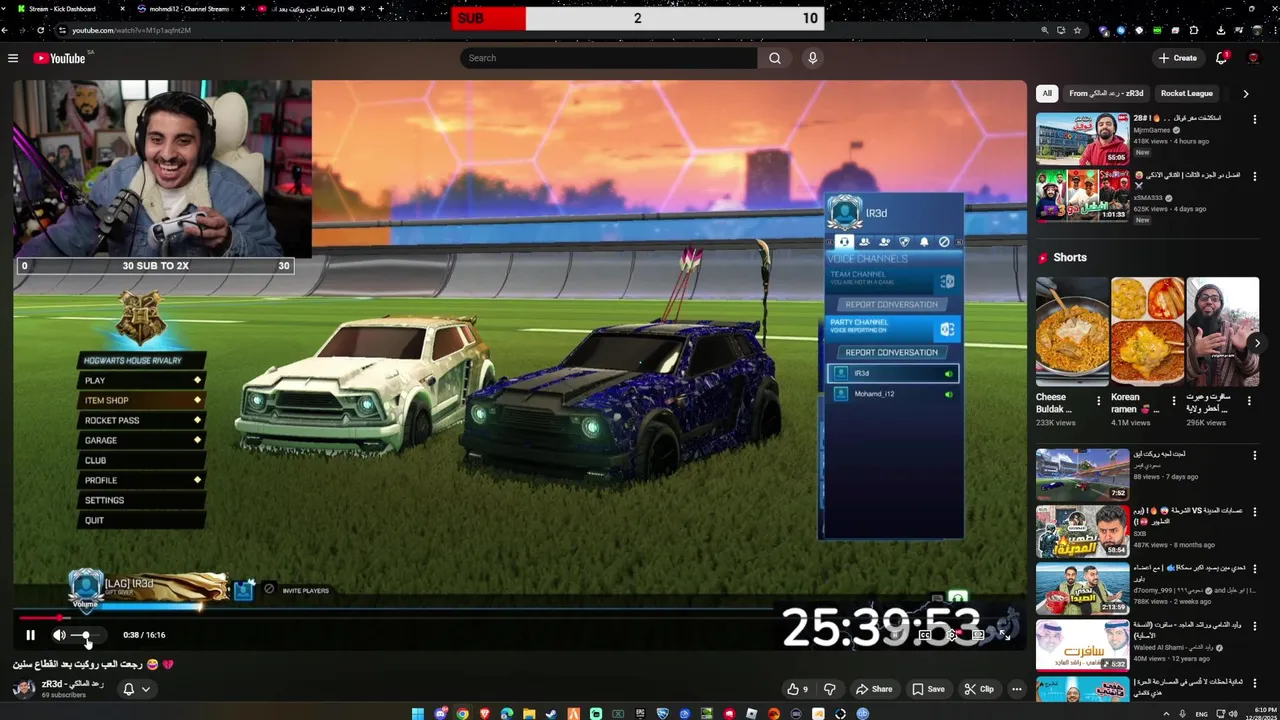
Task: Select the All filter chip
Action: click(x=1047, y=94)
